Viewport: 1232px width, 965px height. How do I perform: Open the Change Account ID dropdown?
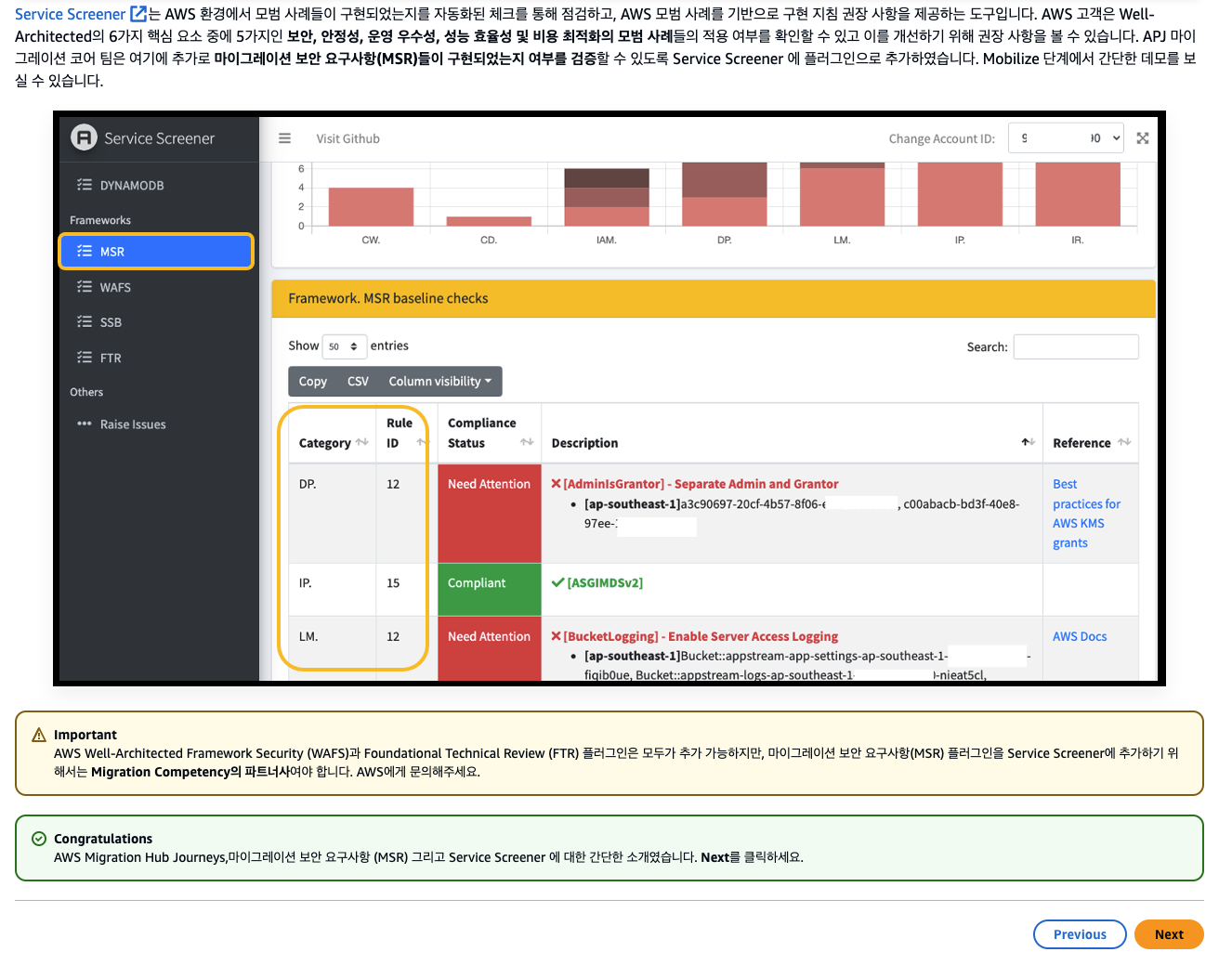1066,138
